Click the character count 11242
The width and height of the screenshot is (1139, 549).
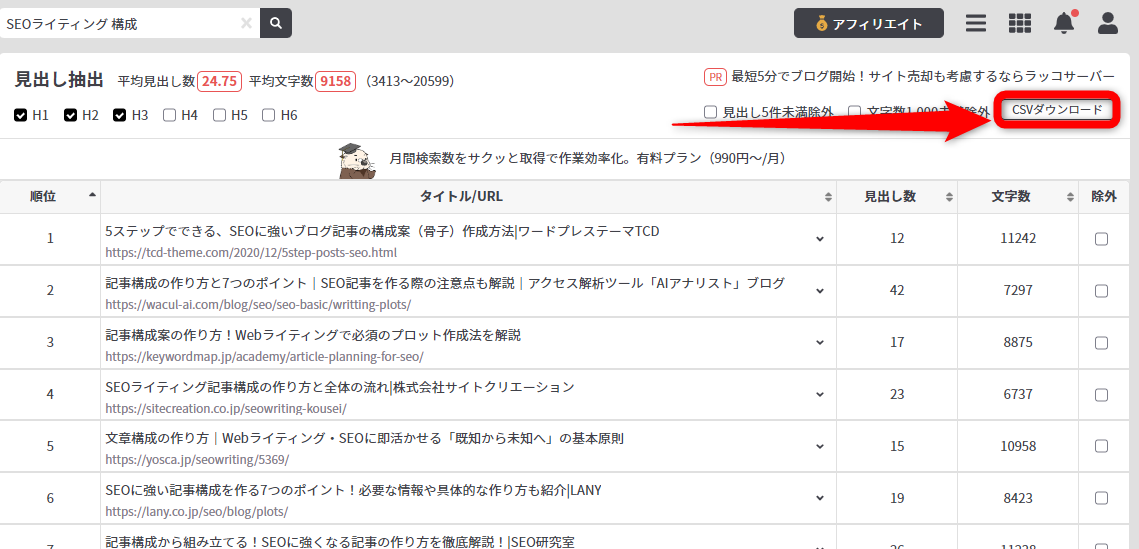tap(1018, 239)
